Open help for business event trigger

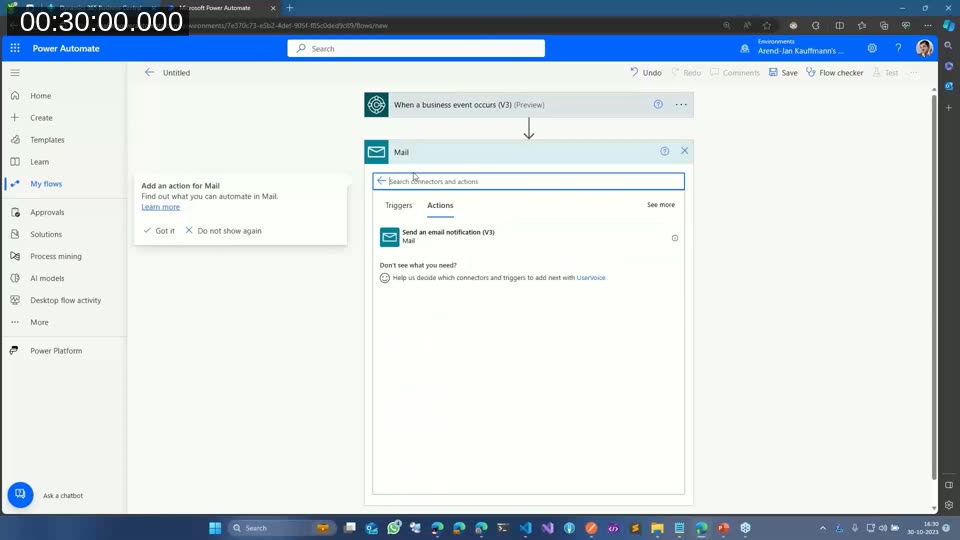pos(658,105)
